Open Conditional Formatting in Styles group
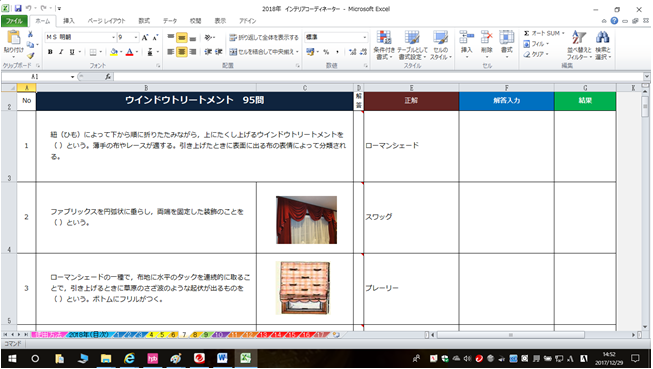 coord(384,45)
